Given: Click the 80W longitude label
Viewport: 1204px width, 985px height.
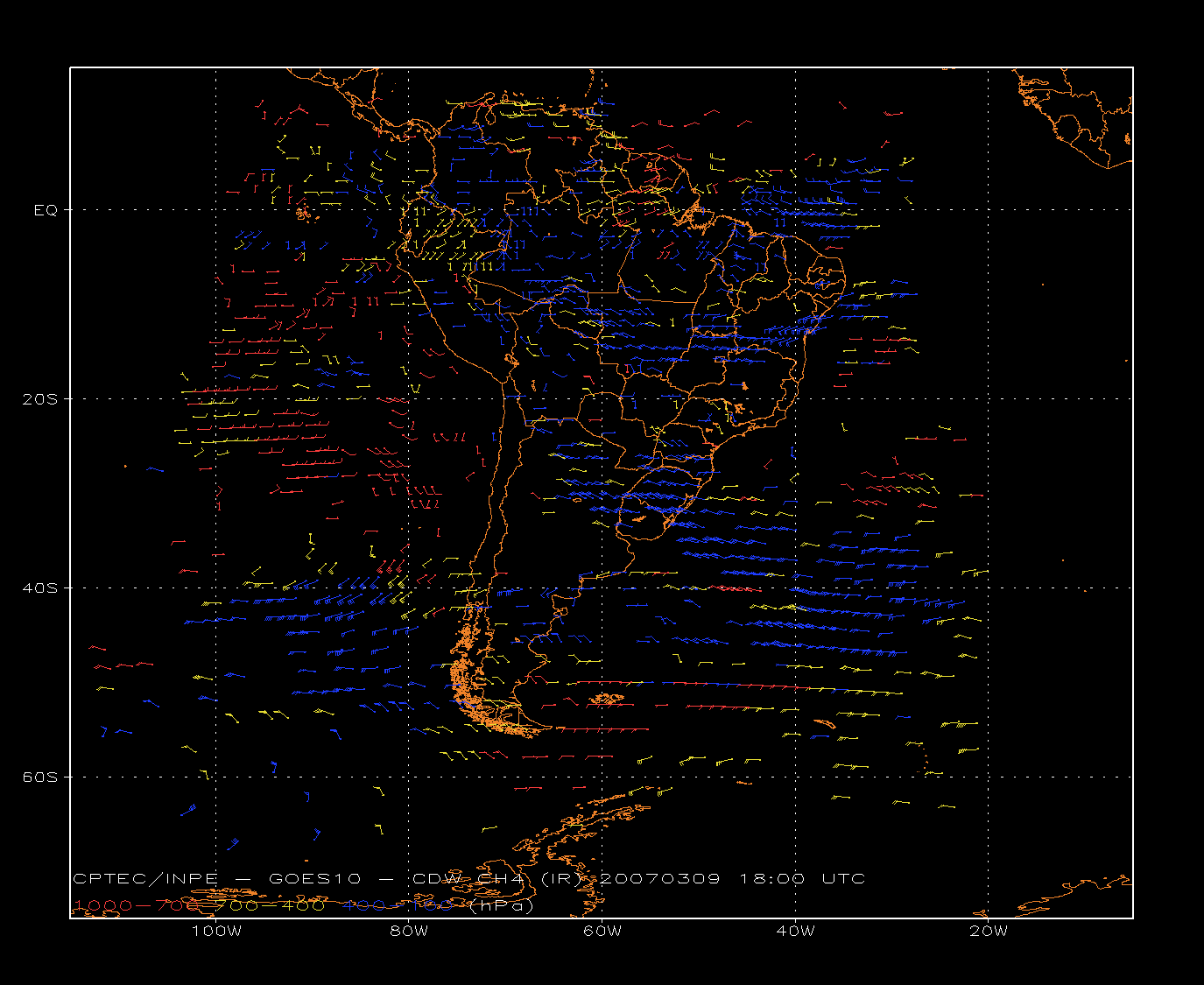Looking at the screenshot, I should click(410, 931).
